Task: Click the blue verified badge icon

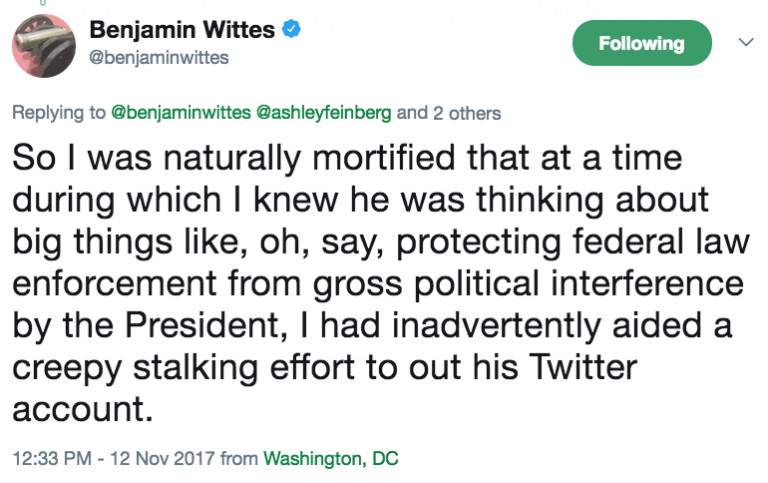Action: tap(291, 30)
